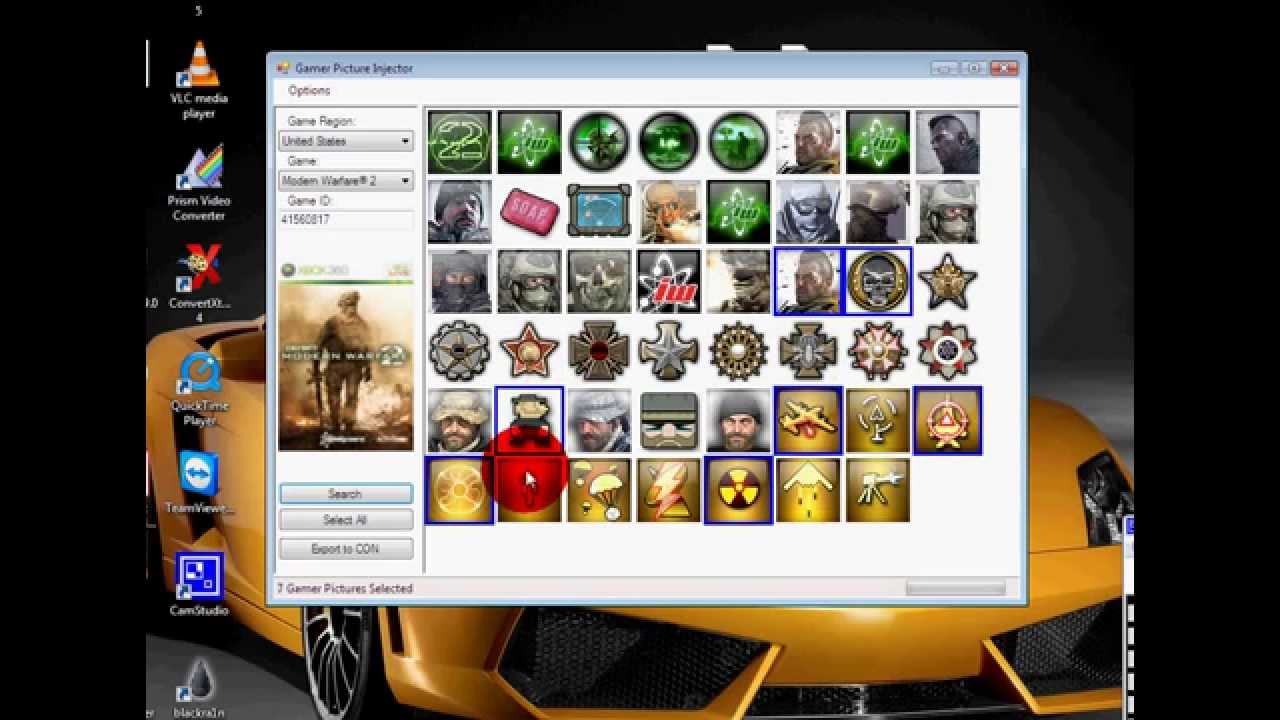Pick the gold skull emblem gamer picture
1280x720 pixels.
click(x=878, y=282)
